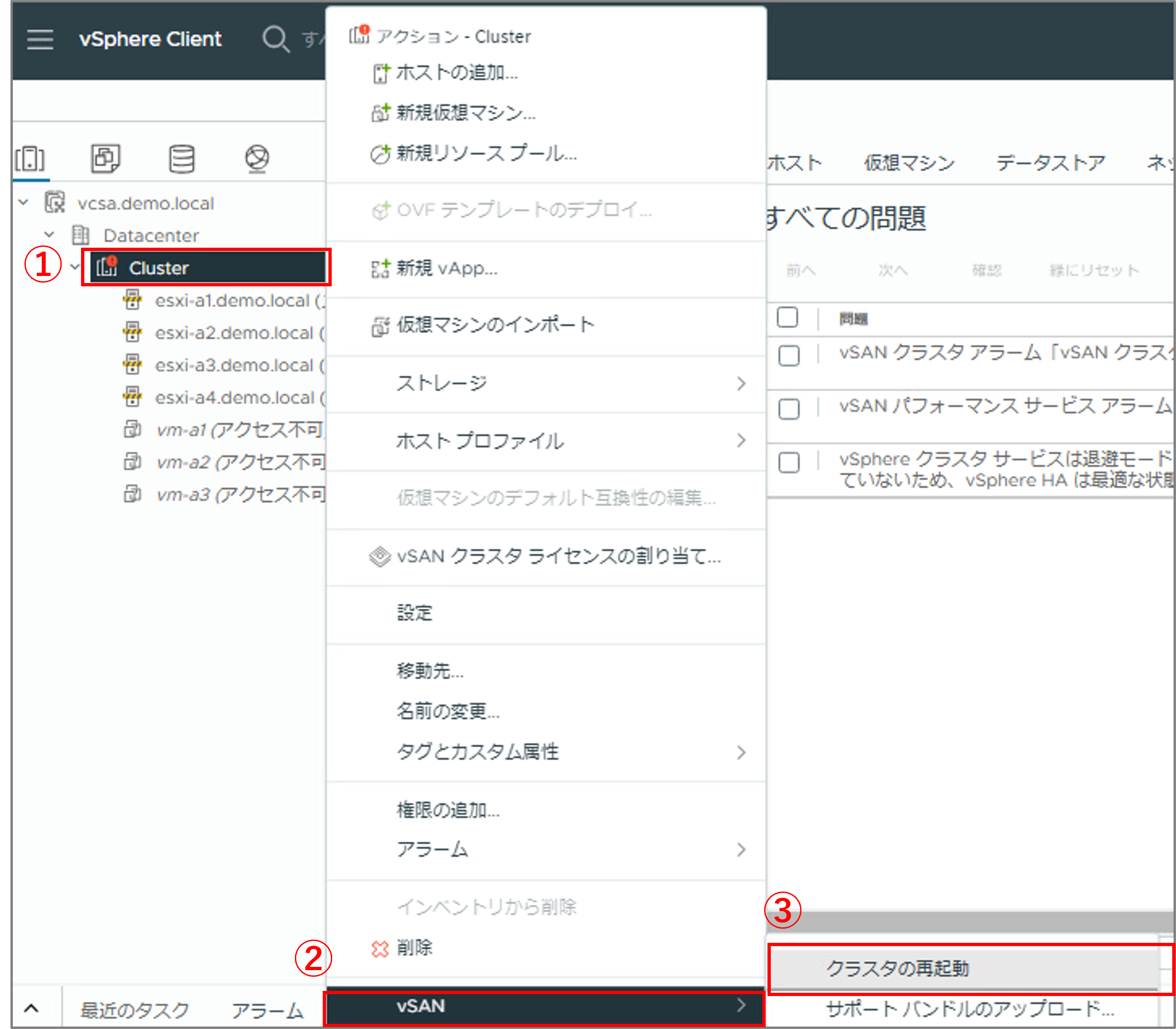Expand the vSAN submenu arrow
The width and height of the screenshot is (1176, 1029).
[741, 1005]
